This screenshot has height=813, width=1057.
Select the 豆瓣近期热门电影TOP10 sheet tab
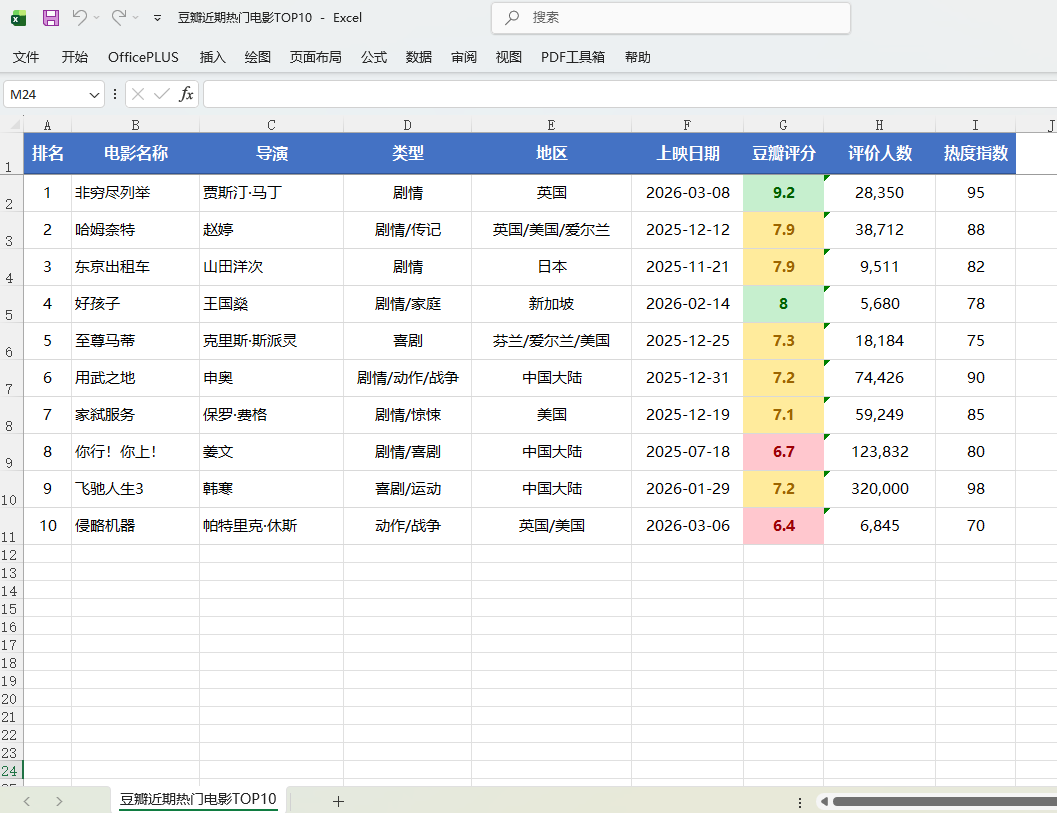(x=198, y=800)
